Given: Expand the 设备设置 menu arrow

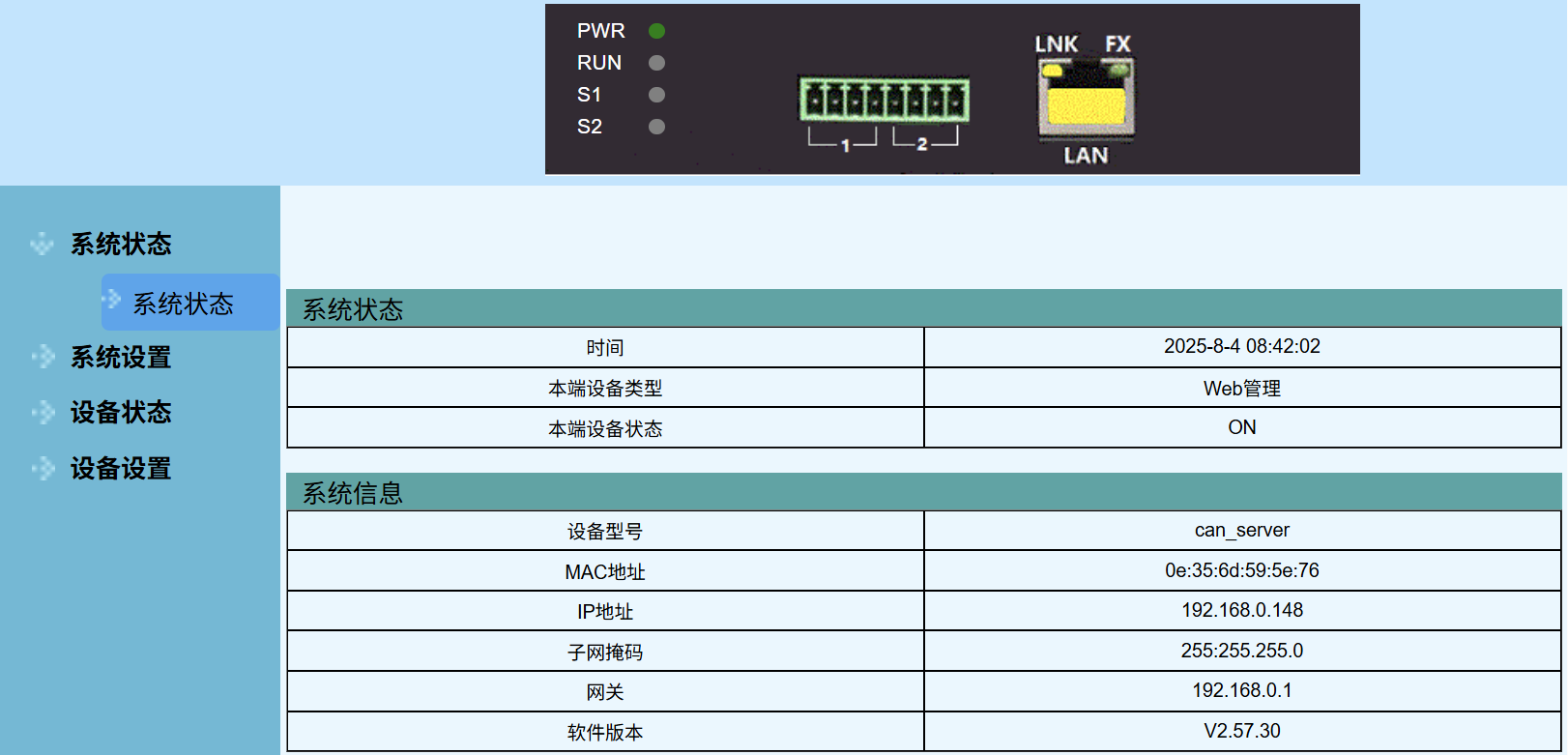Looking at the screenshot, I should pyautogui.click(x=42, y=469).
